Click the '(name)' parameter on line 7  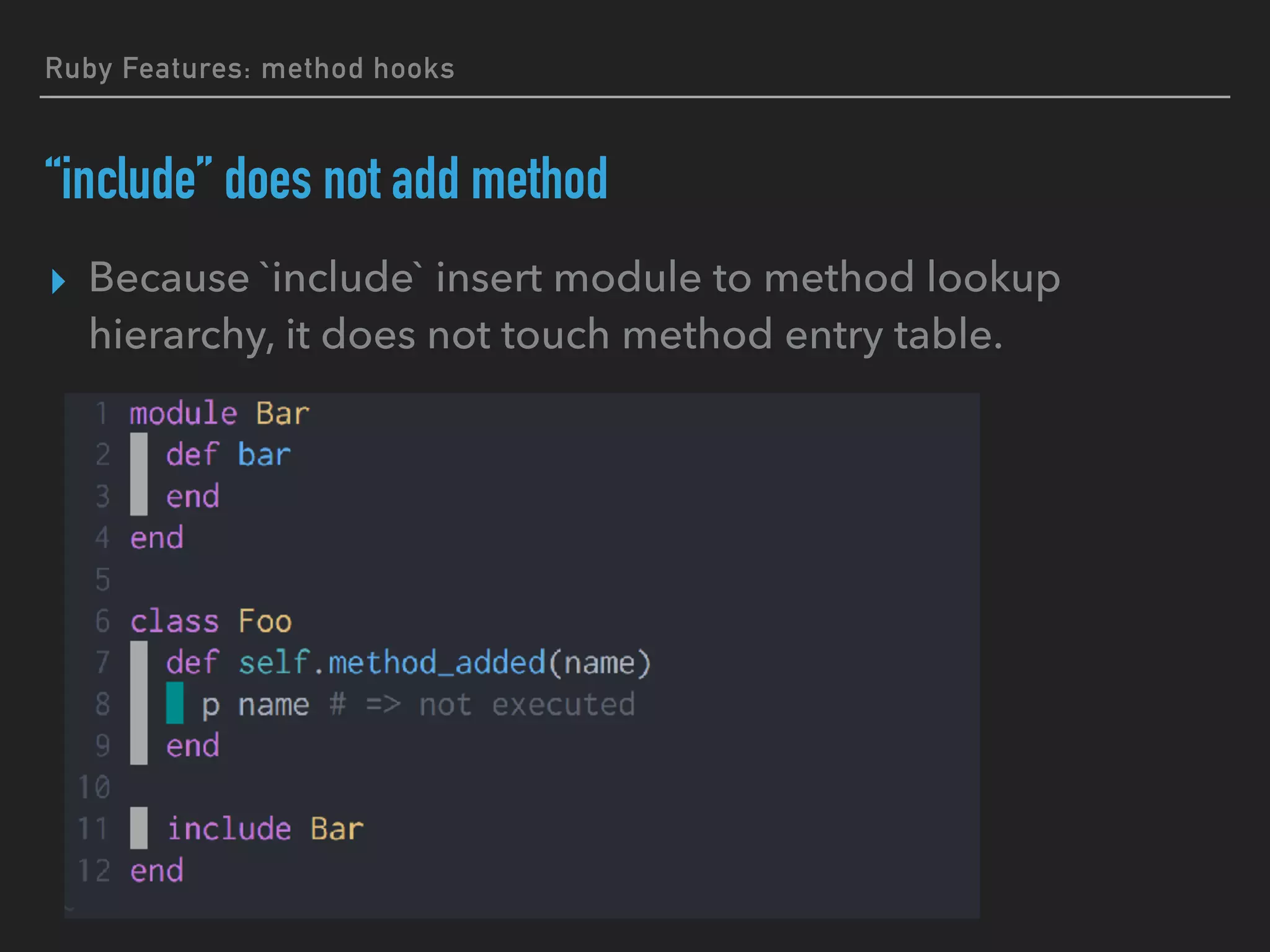pos(600,663)
